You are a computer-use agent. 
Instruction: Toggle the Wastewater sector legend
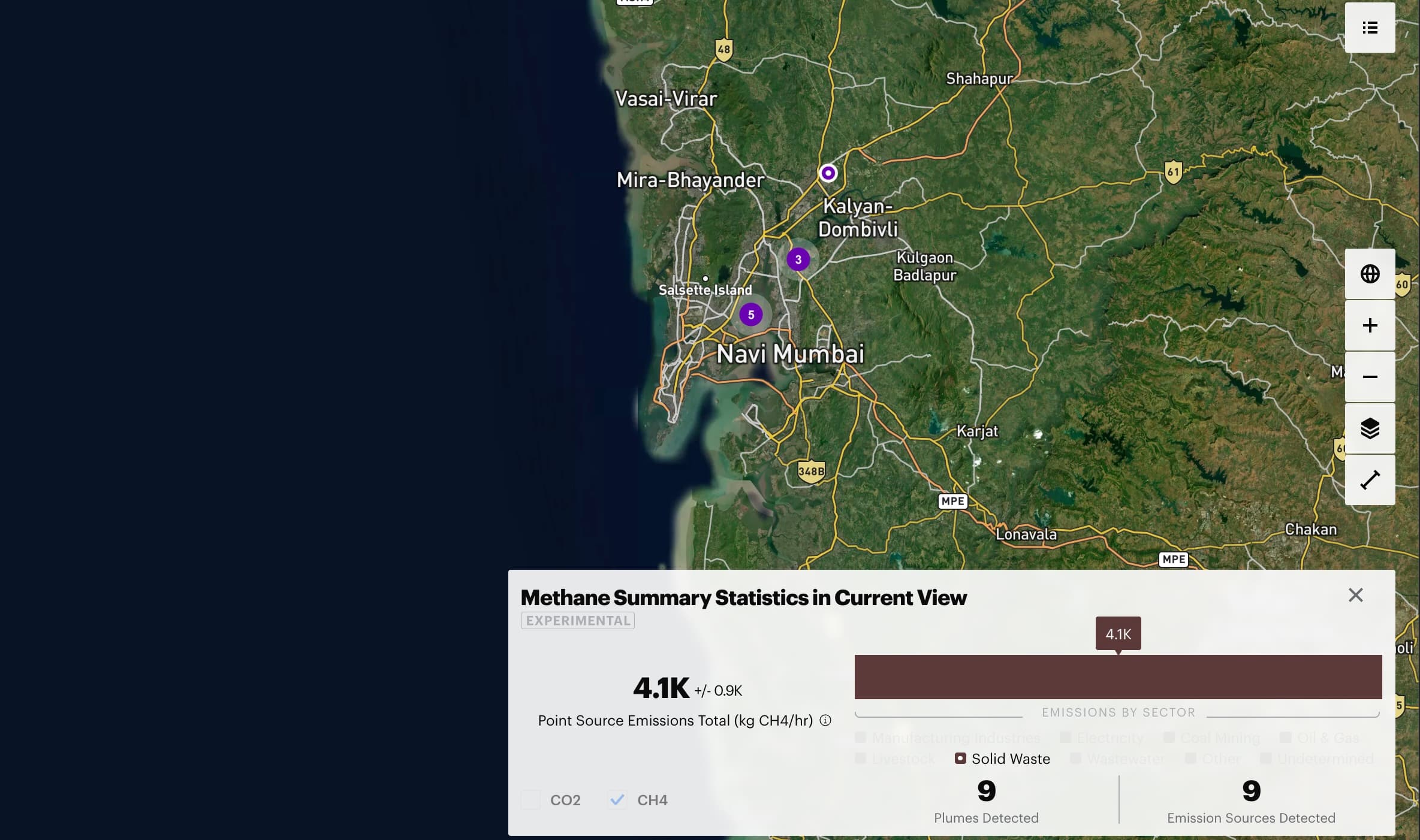(x=1118, y=759)
